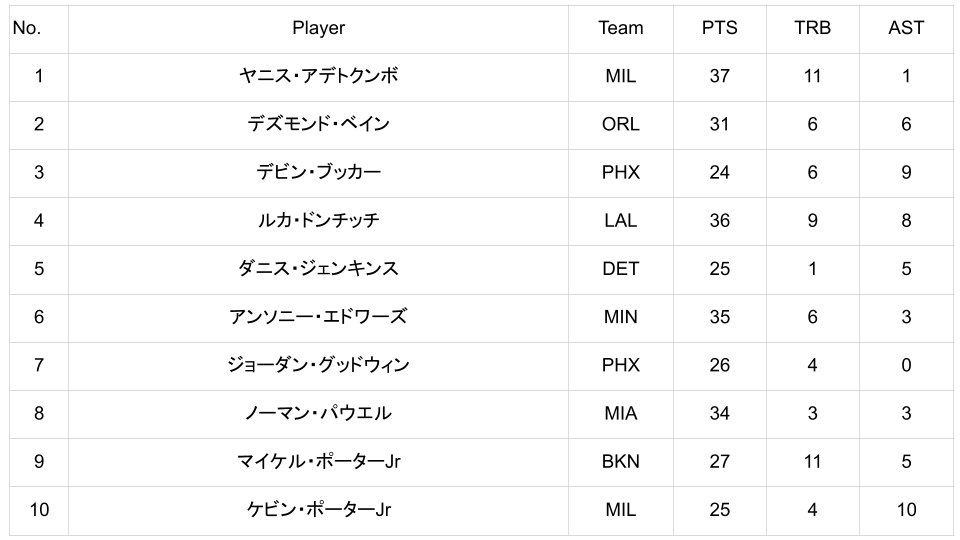Click the PTS column header
The width and height of the screenshot is (960, 540).
pyautogui.click(x=719, y=28)
